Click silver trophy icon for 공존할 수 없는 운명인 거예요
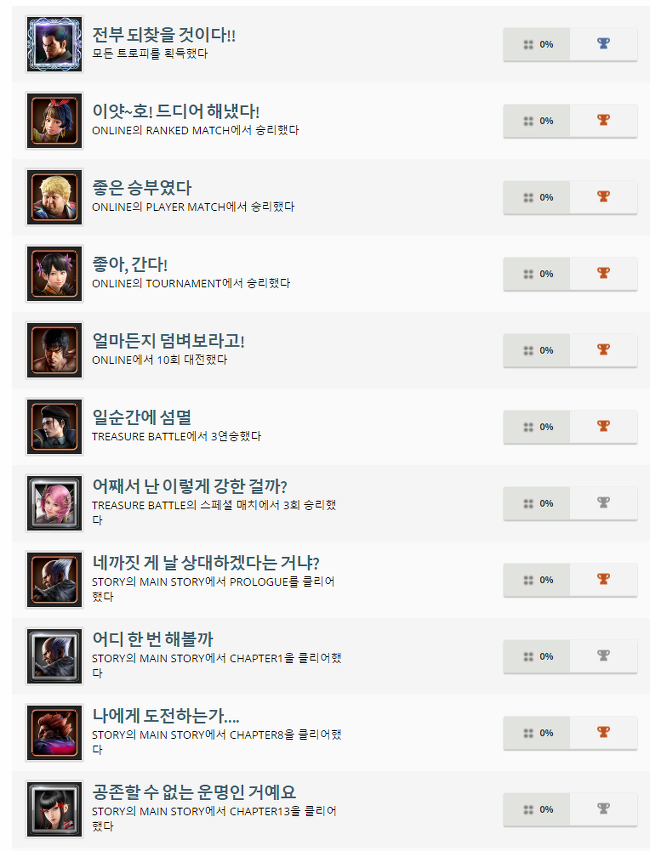Image resolution: width=650 pixels, height=851 pixels. click(603, 809)
